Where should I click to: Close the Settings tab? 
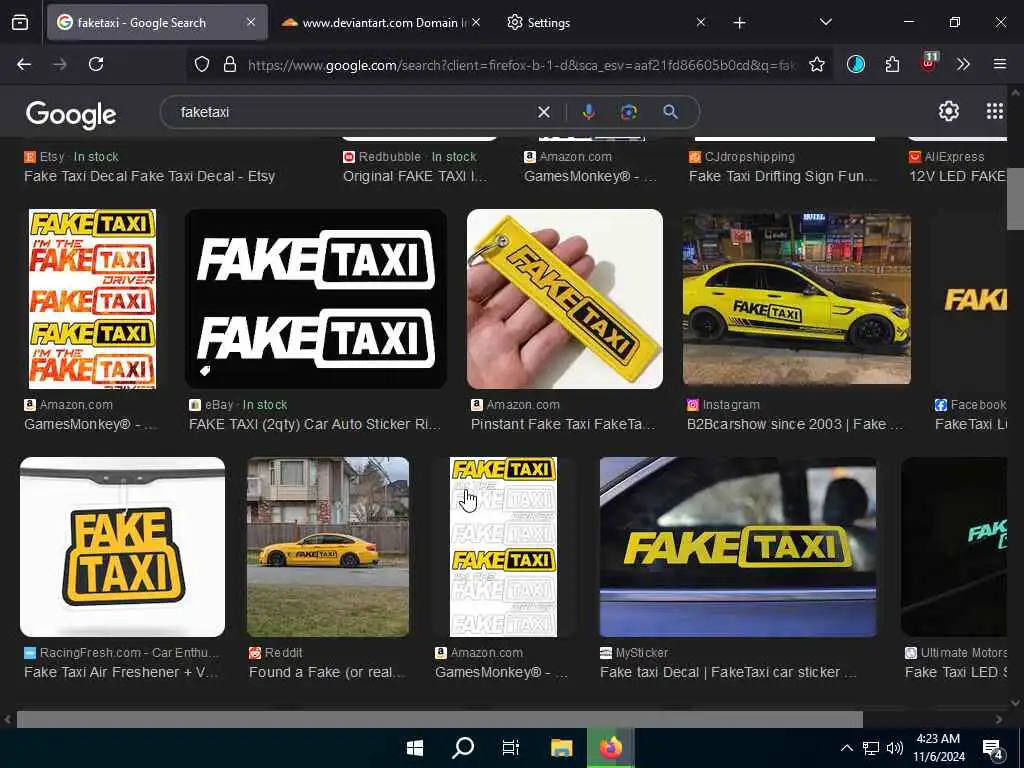point(701,22)
